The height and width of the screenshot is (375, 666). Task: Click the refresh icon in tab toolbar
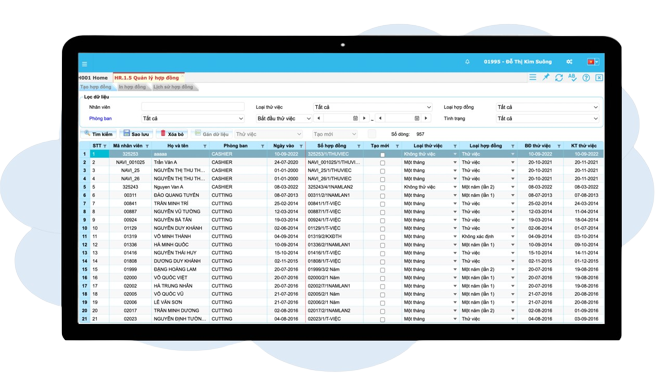point(559,78)
